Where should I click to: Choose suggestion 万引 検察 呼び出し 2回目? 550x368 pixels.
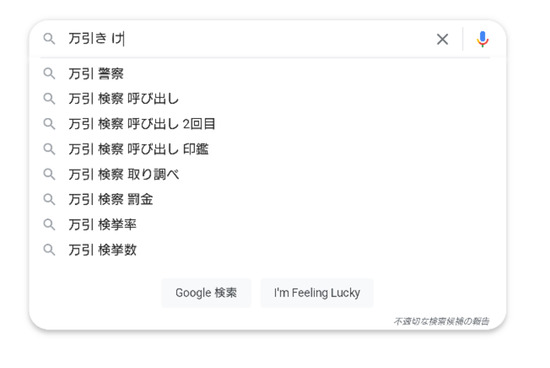pyautogui.click(x=265, y=124)
